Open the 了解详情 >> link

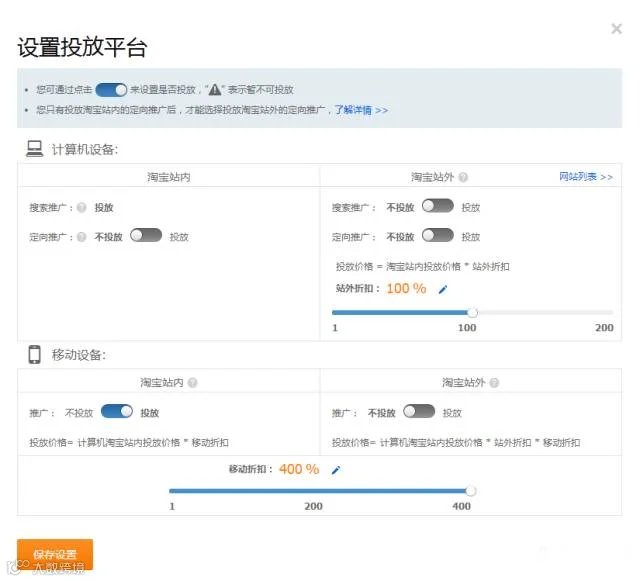coord(361,110)
